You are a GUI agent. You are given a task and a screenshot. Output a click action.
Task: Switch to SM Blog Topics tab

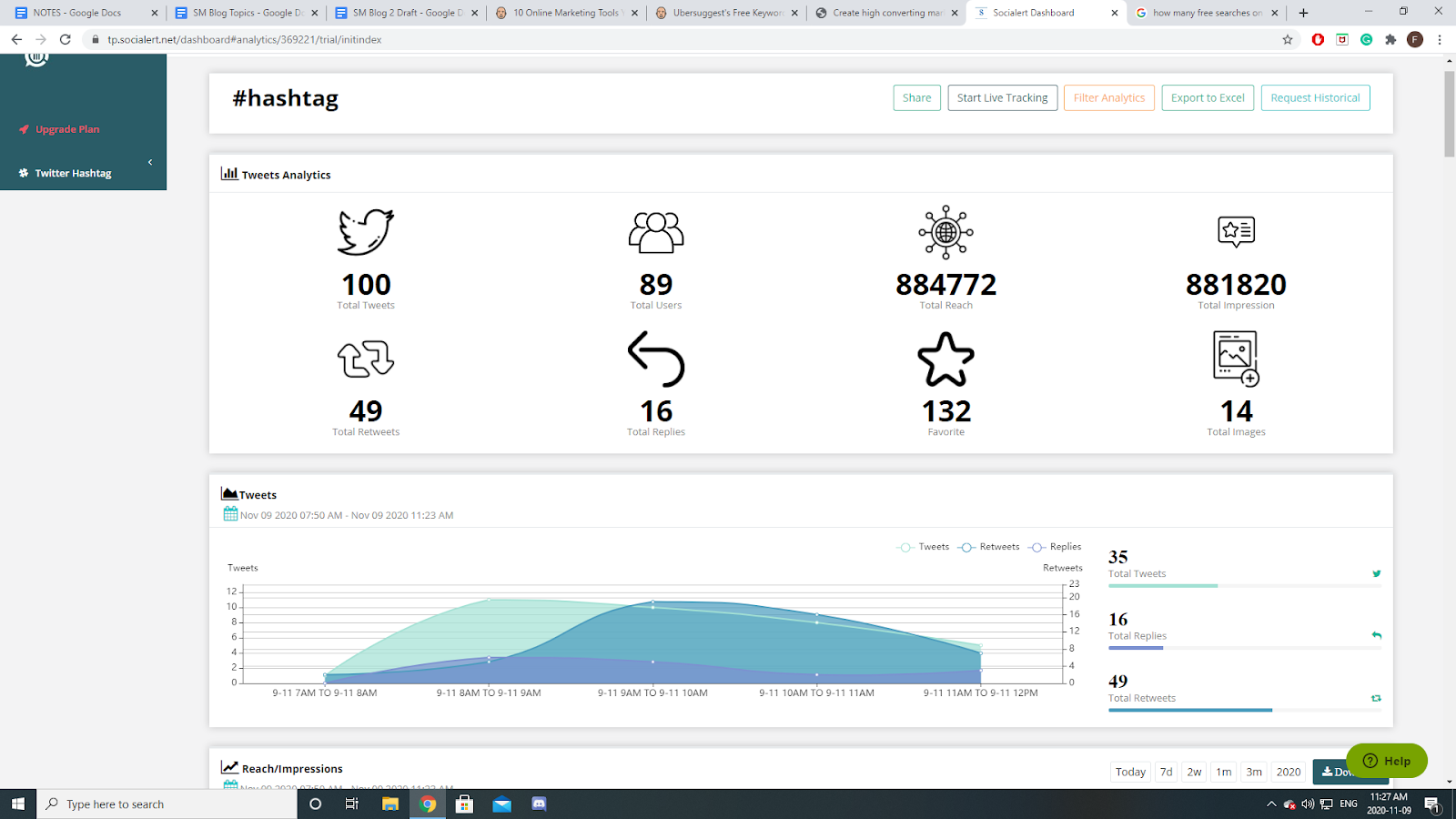click(x=246, y=13)
